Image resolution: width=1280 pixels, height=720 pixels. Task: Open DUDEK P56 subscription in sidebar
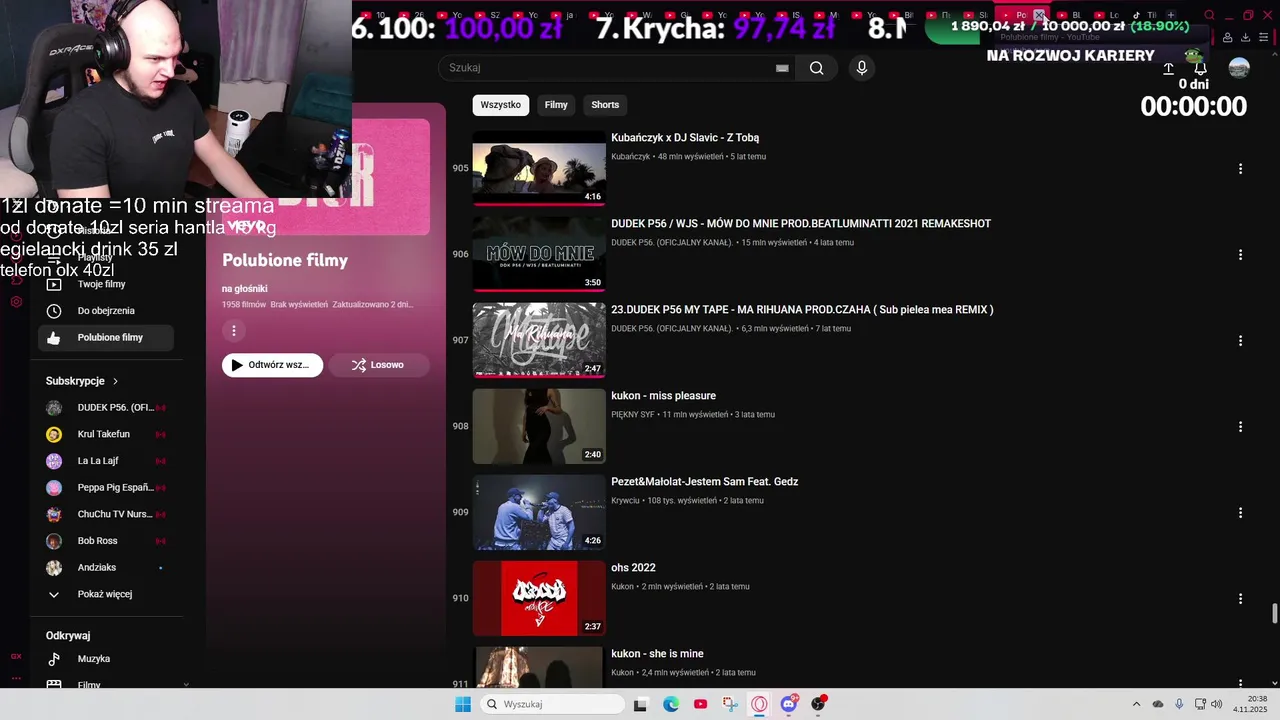click(105, 408)
